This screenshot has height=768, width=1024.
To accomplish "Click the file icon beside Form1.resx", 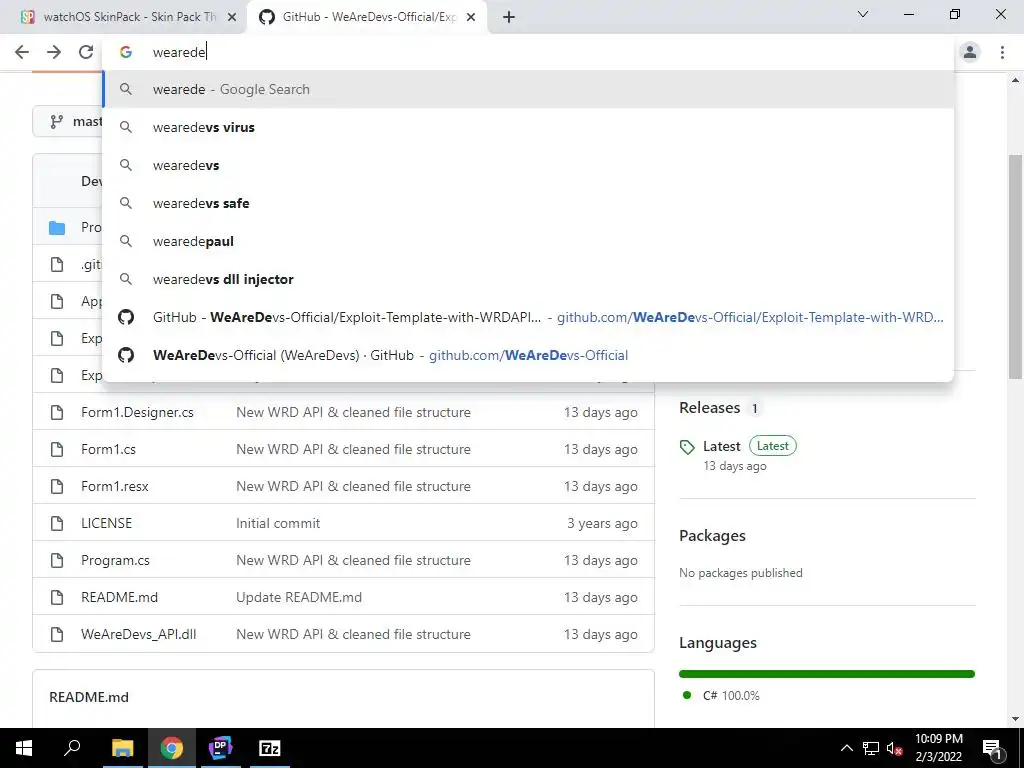I will point(57,487).
